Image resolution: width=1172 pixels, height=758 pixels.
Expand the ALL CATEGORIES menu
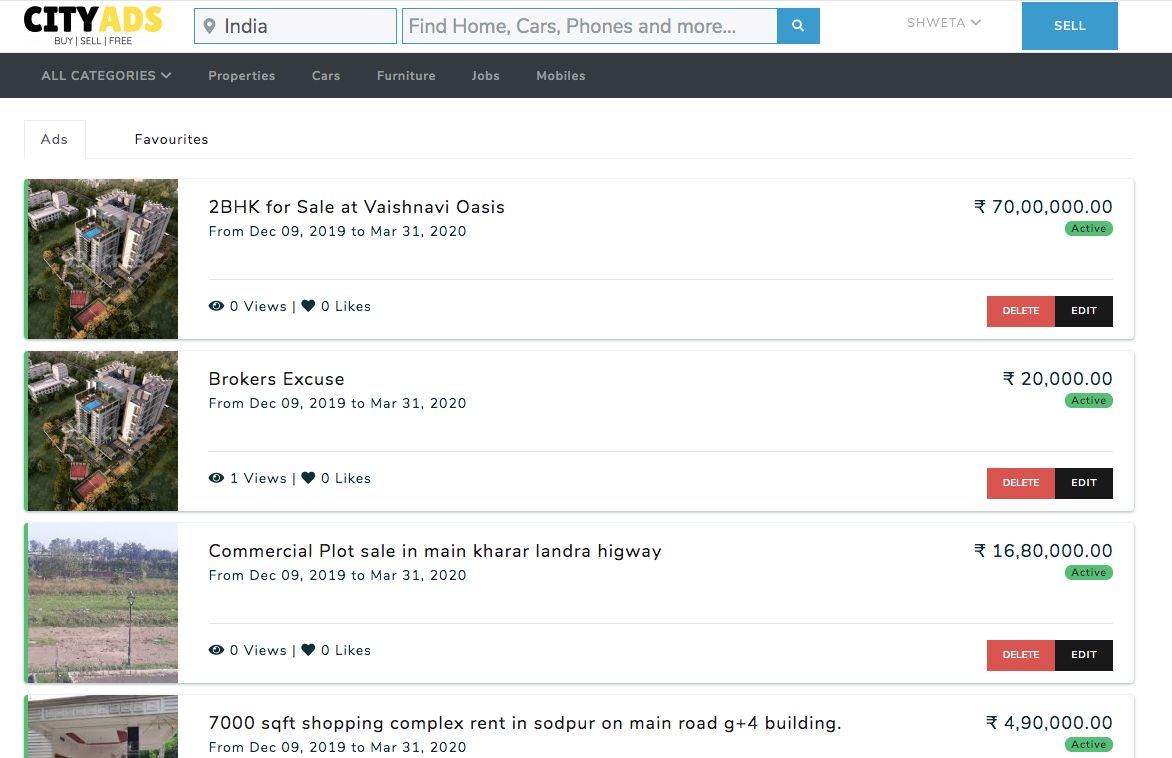tap(106, 76)
